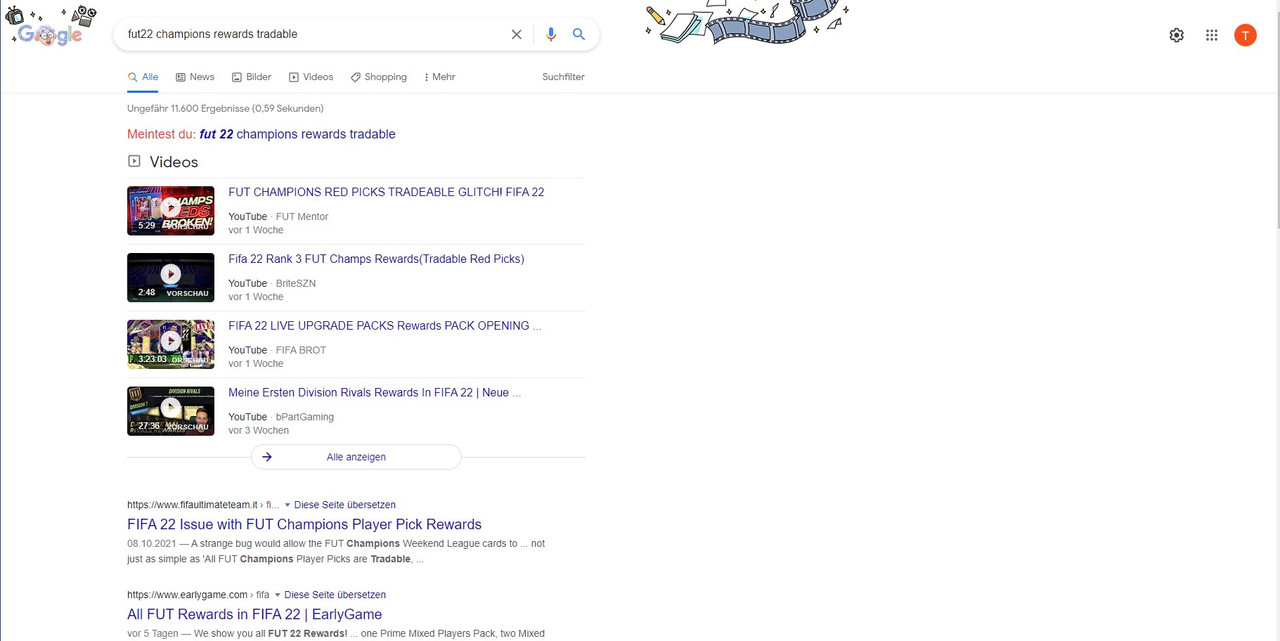Switch to the Bilder tab
Screen dimensions: 1280x641
pyautogui.click(x=252, y=77)
